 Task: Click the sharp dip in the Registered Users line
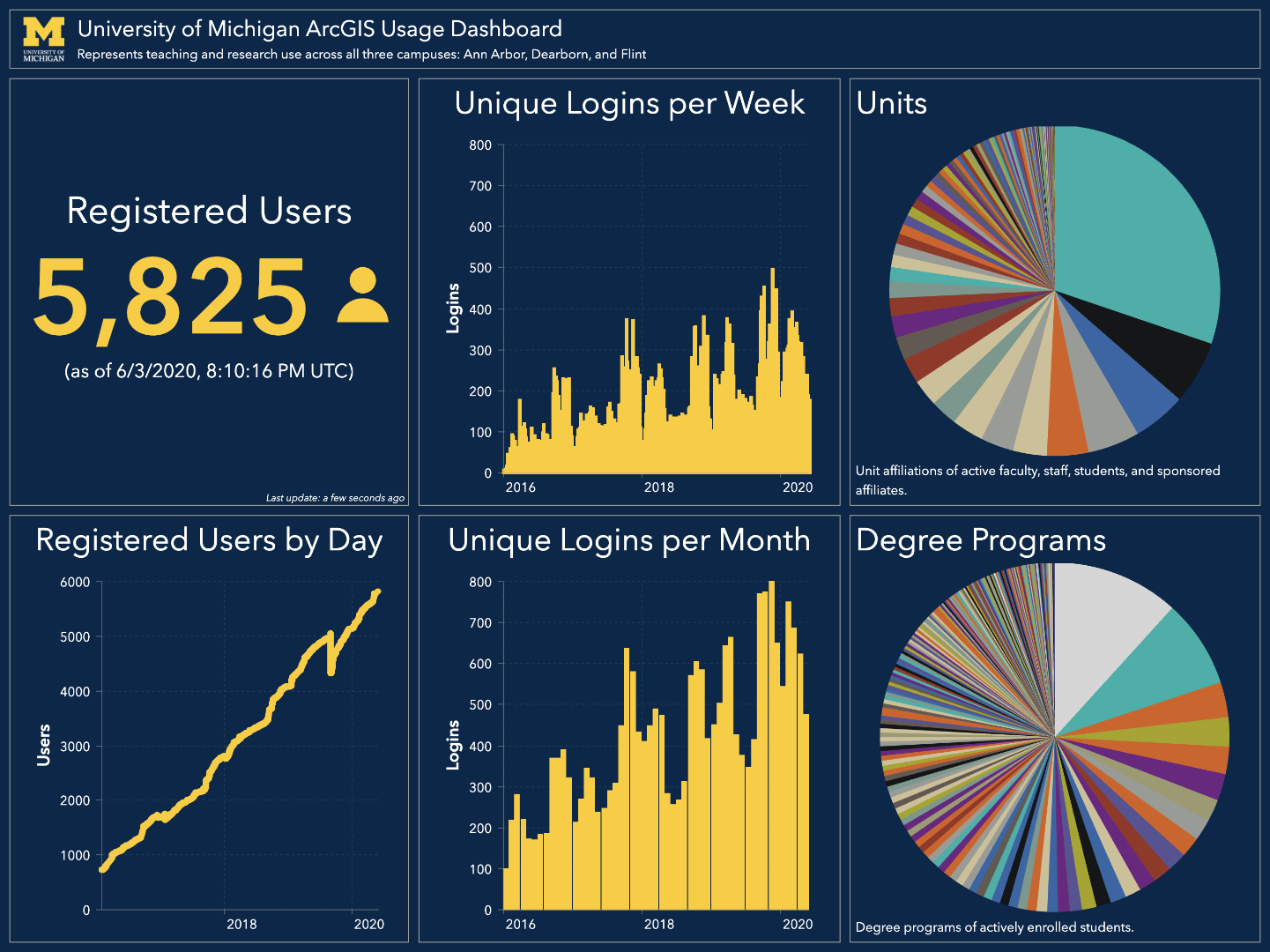click(x=330, y=672)
